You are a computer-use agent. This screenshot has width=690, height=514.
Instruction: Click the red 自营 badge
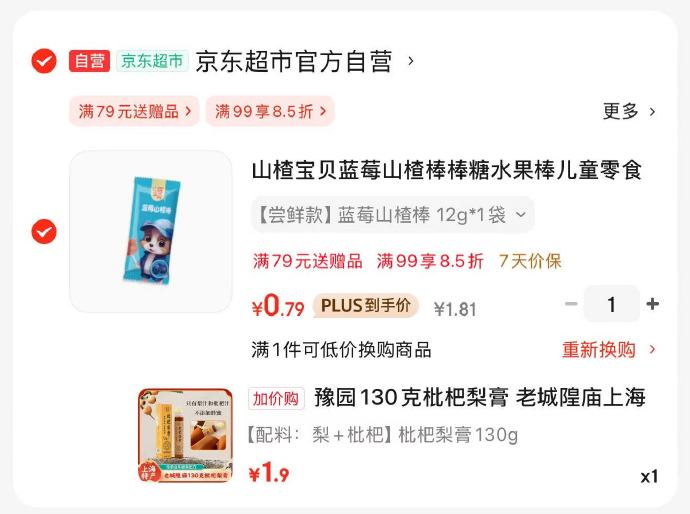[89, 61]
